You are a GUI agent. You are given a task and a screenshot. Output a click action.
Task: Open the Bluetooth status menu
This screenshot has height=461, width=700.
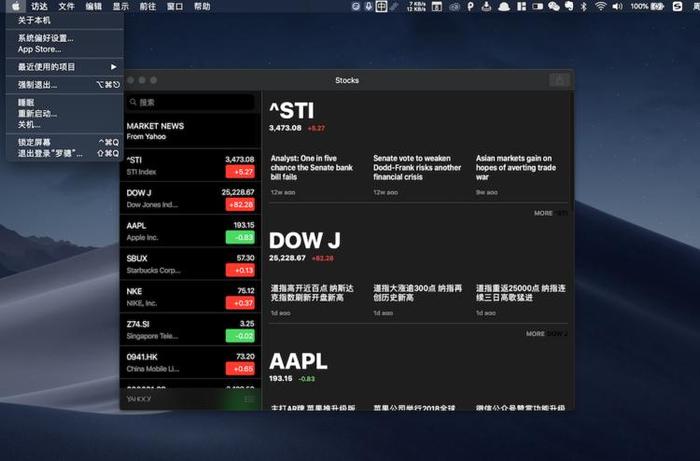tap(583, 6)
